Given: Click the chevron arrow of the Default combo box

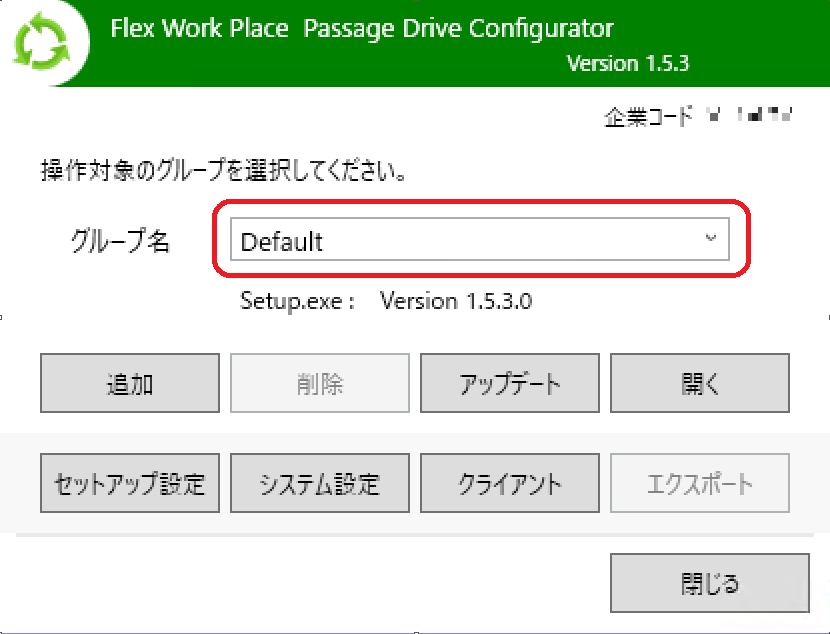Looking at the screenshot, I should coord(710,238).
